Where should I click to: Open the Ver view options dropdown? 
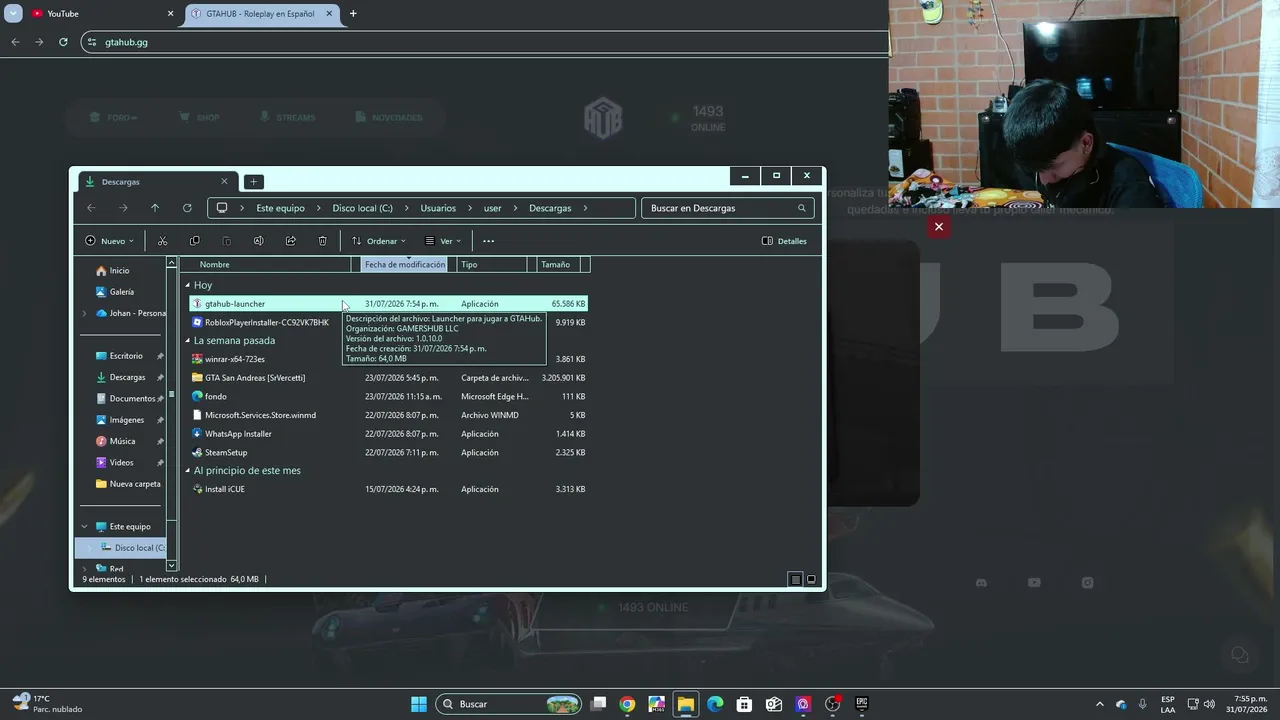(x=443, y=241)
